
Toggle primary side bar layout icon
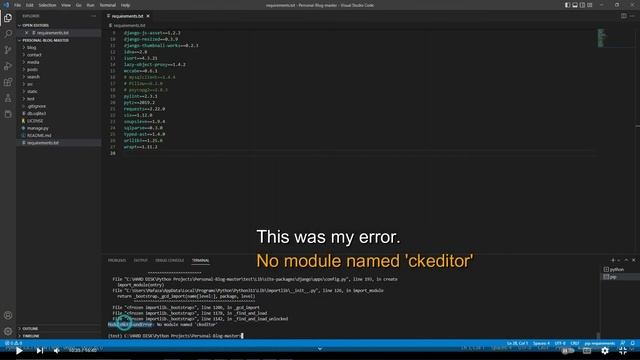(x=567, y=5)
